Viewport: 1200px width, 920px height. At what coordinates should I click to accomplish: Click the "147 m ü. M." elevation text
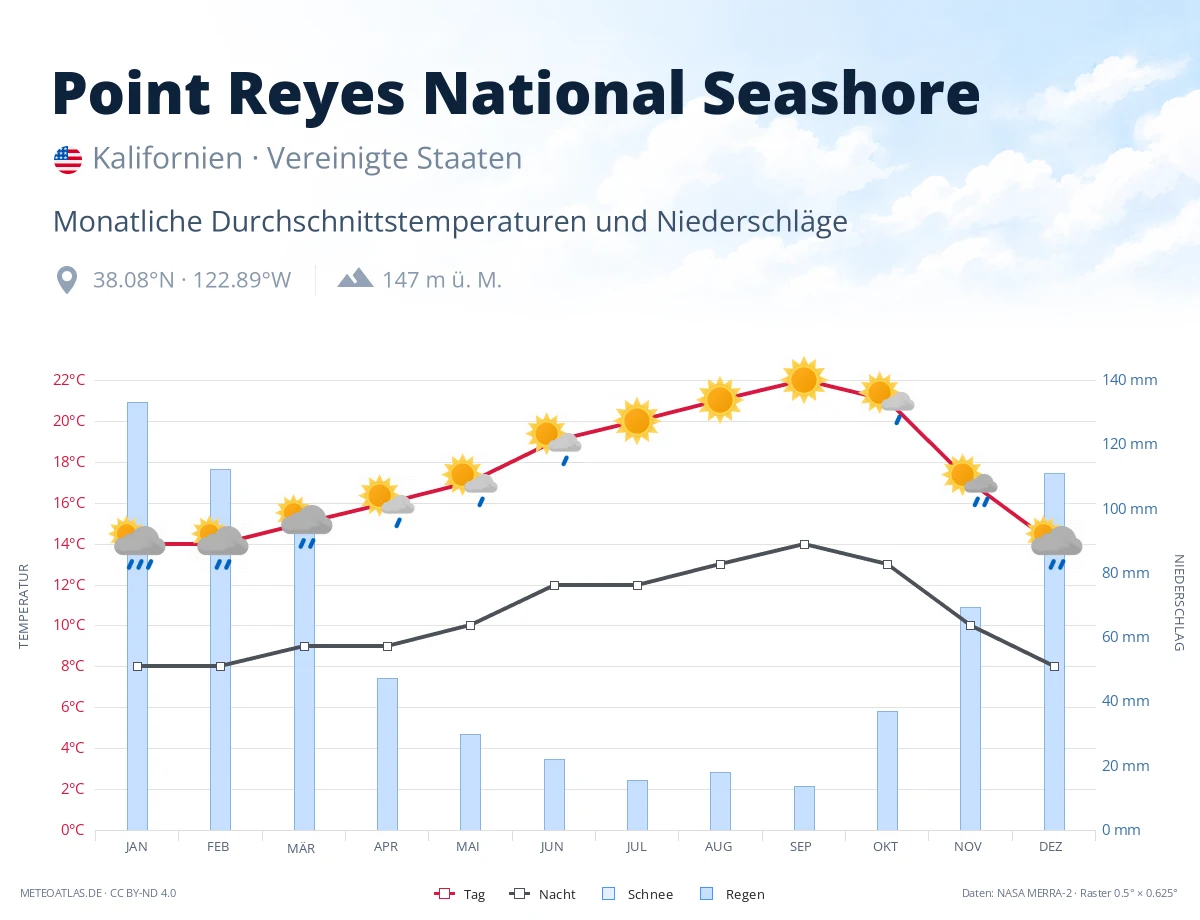[442, 280]
